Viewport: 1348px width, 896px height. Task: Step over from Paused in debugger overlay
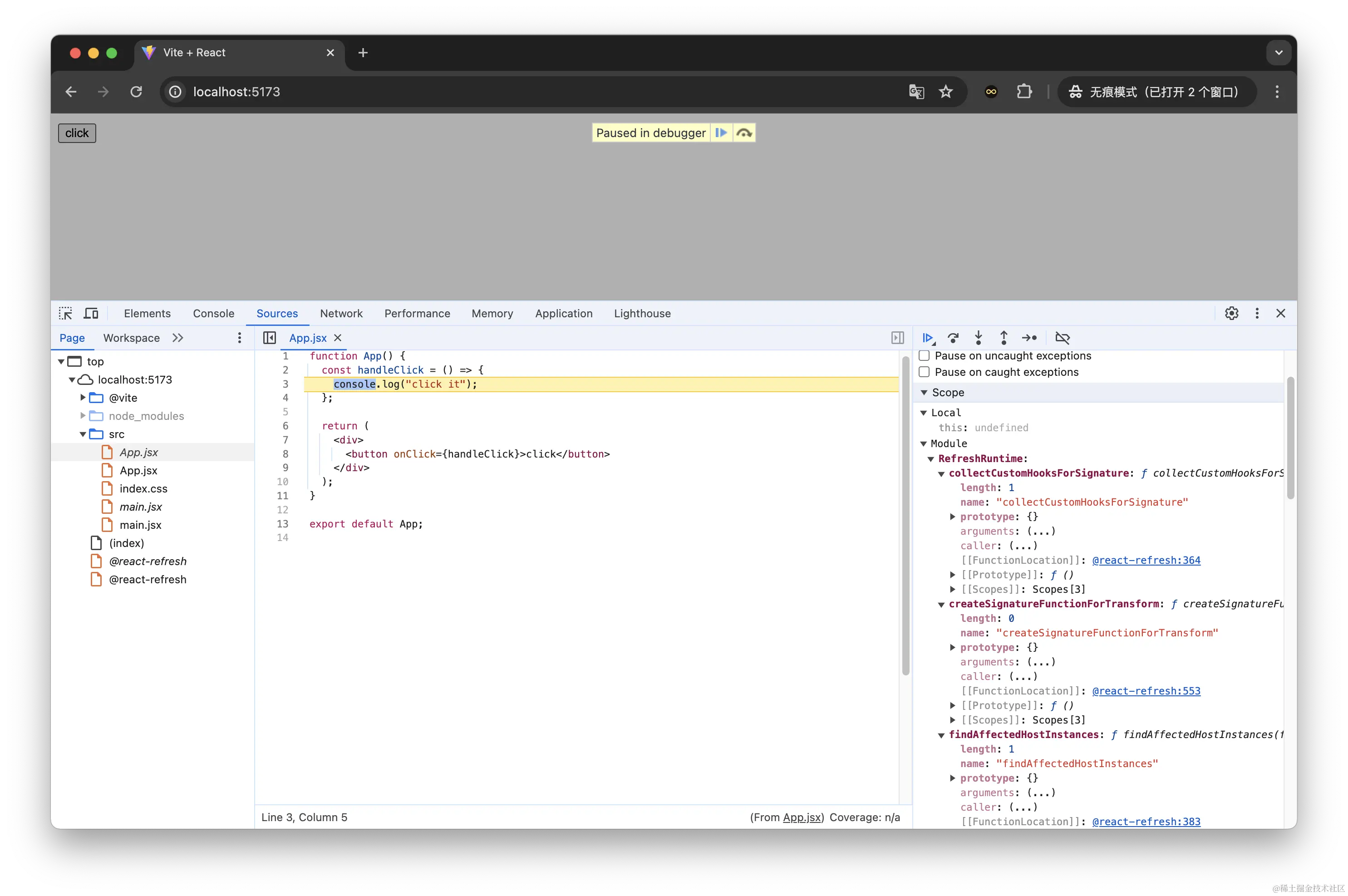pos(744,133)
